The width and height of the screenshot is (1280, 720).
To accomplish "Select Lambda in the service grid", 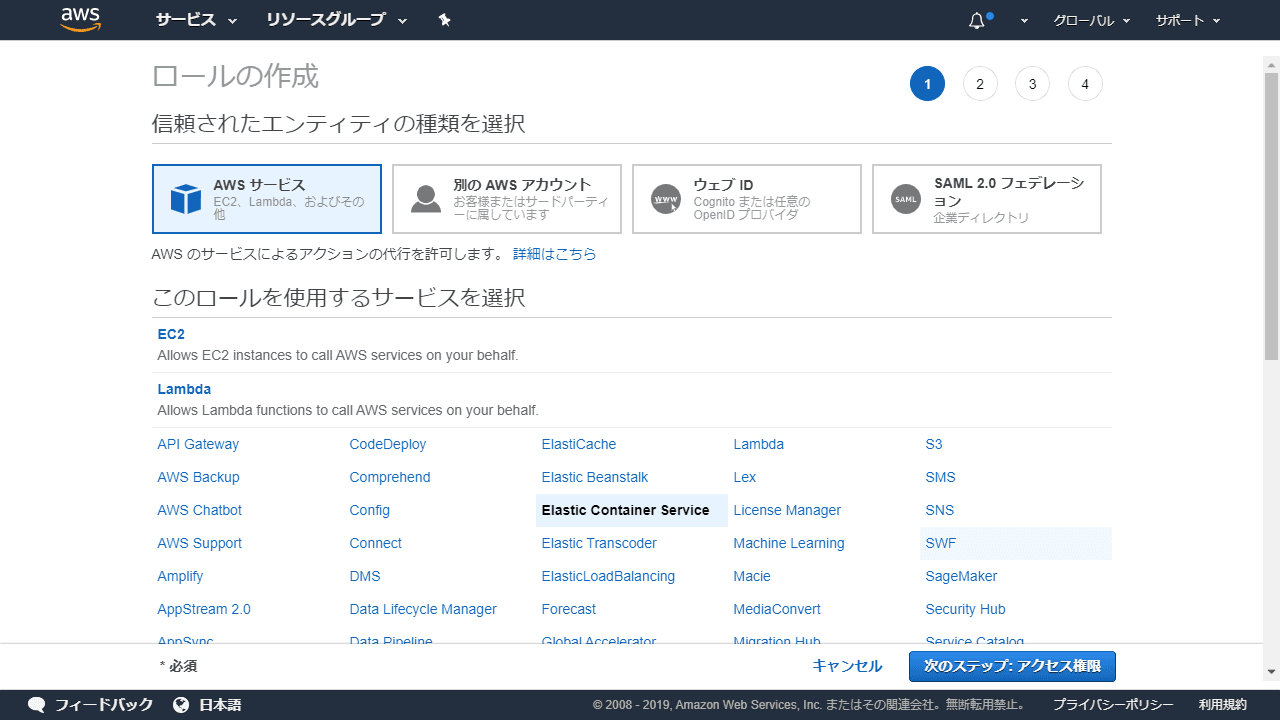I will [x=759, y=444].
